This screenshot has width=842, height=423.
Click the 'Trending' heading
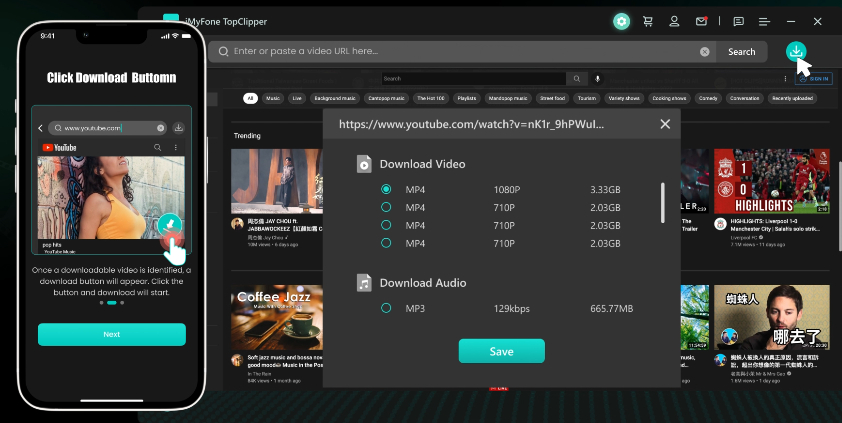point(247,136)
